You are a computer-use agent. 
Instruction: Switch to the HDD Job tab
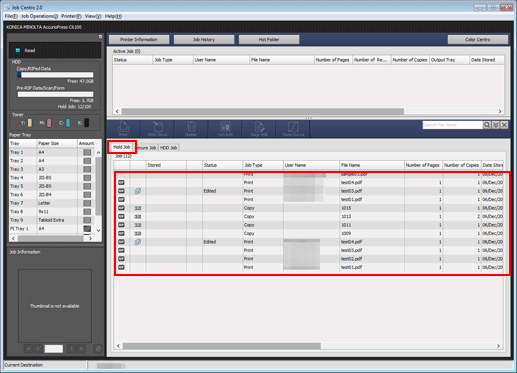point(169,148)
